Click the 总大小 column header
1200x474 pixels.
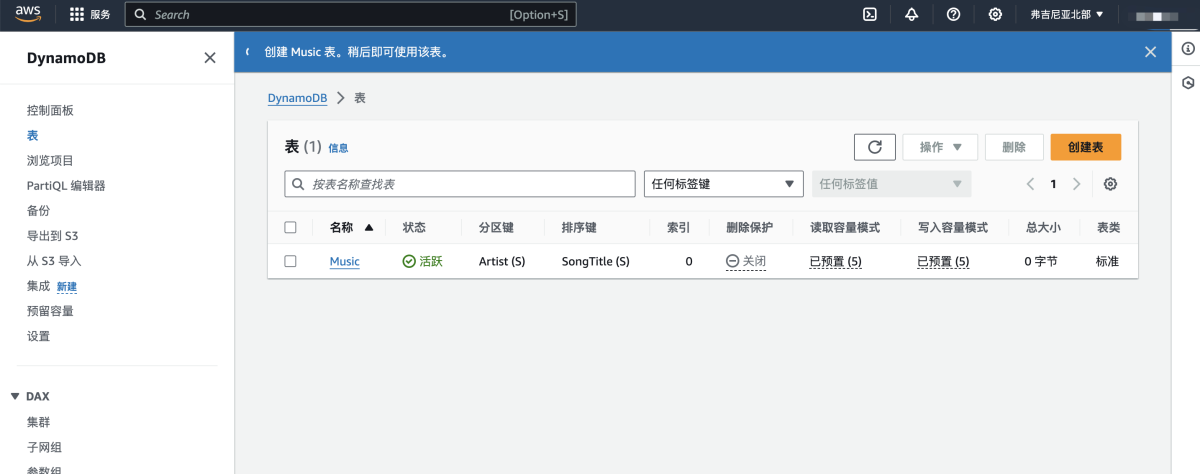pyautogui.click(x=1043, y=228)
